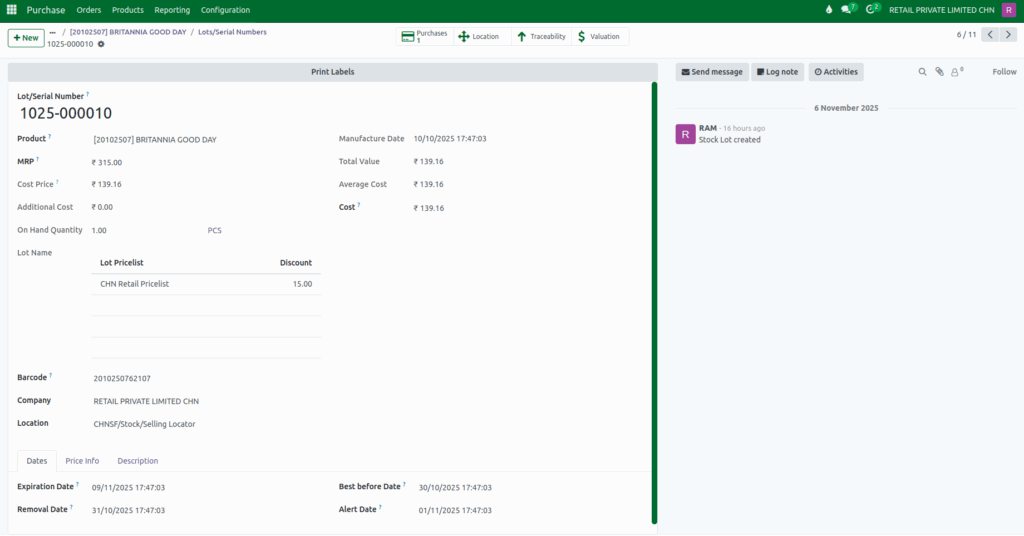Click the Print Labels button
The height and width of the screenshot is (536, 1024).
pos(332,72)
